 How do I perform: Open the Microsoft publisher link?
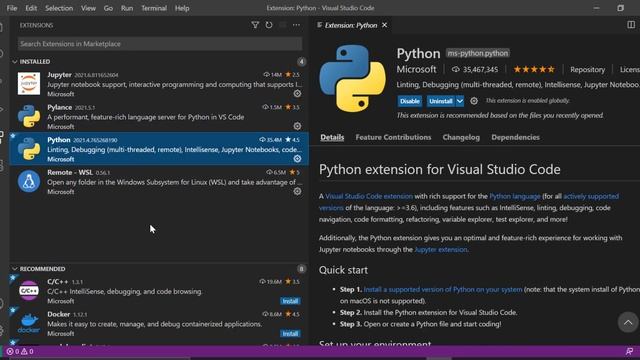pos(416,69)
